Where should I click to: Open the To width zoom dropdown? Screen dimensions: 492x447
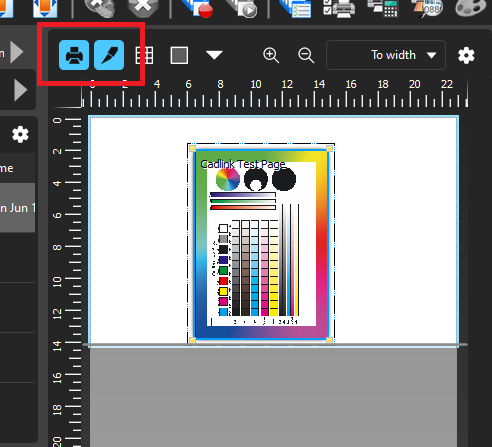coord(386,55)
